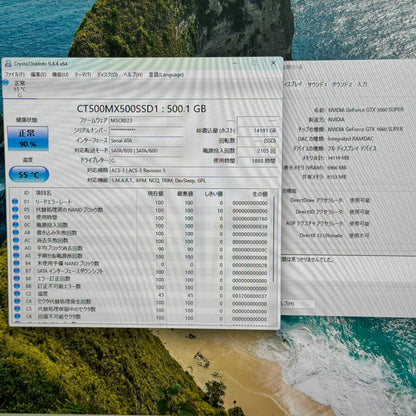Click the 正常 90 % health status button

(28, 138)
